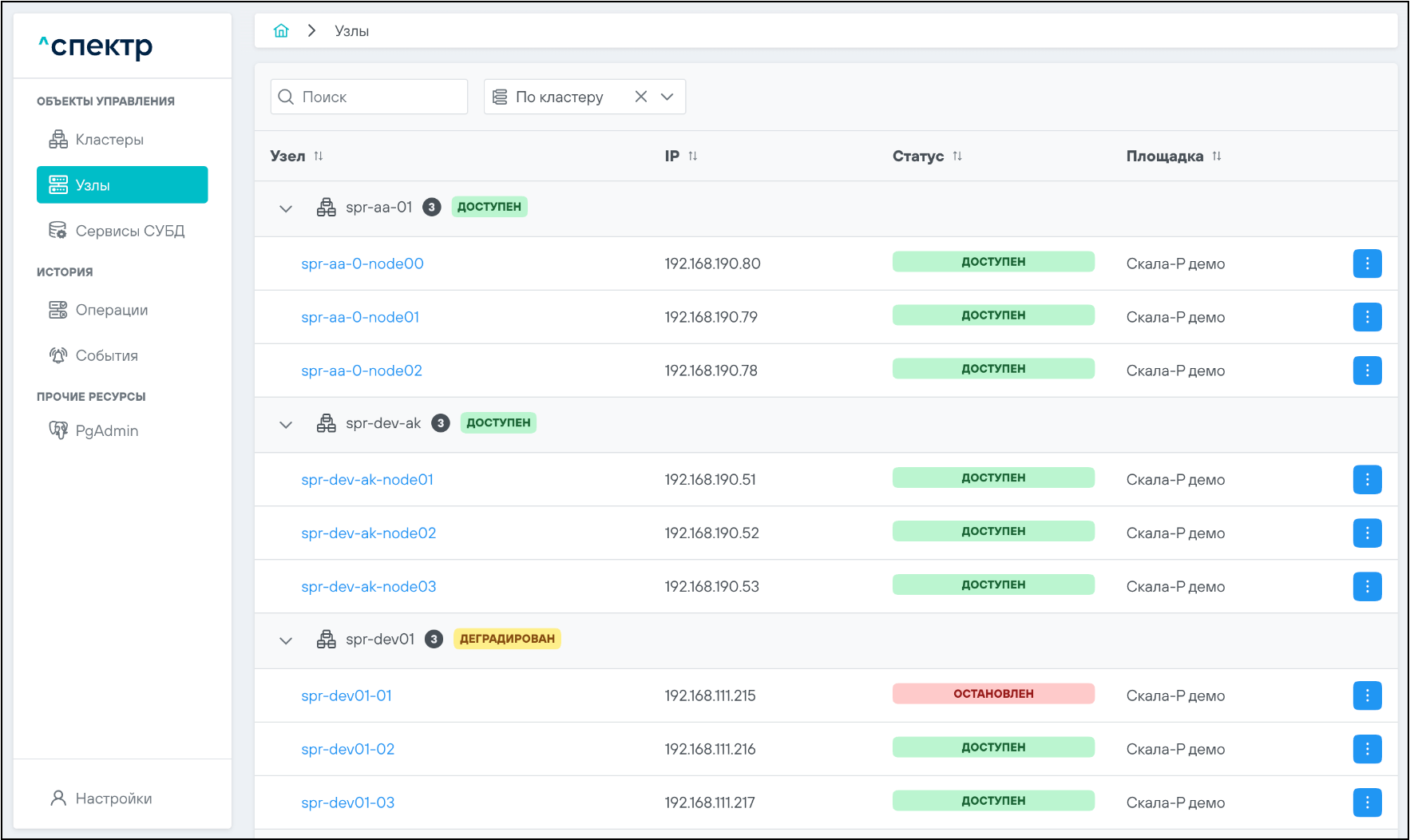Viewport: 1410px width, 840px height.
Task: Sort table by Статус column
Action: [x=957, y=157]
